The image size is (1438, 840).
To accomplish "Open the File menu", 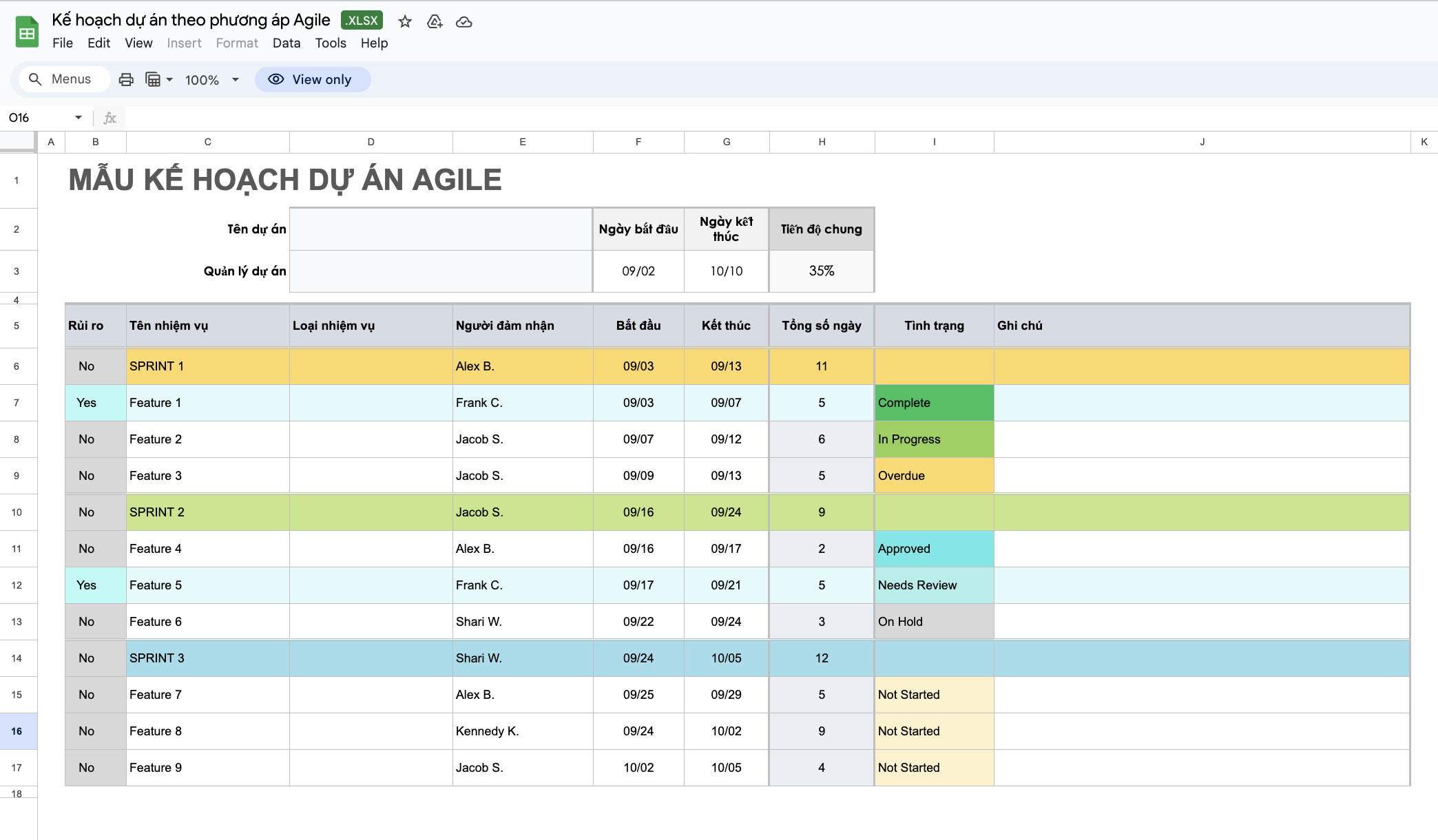I will tap(62, 43).
